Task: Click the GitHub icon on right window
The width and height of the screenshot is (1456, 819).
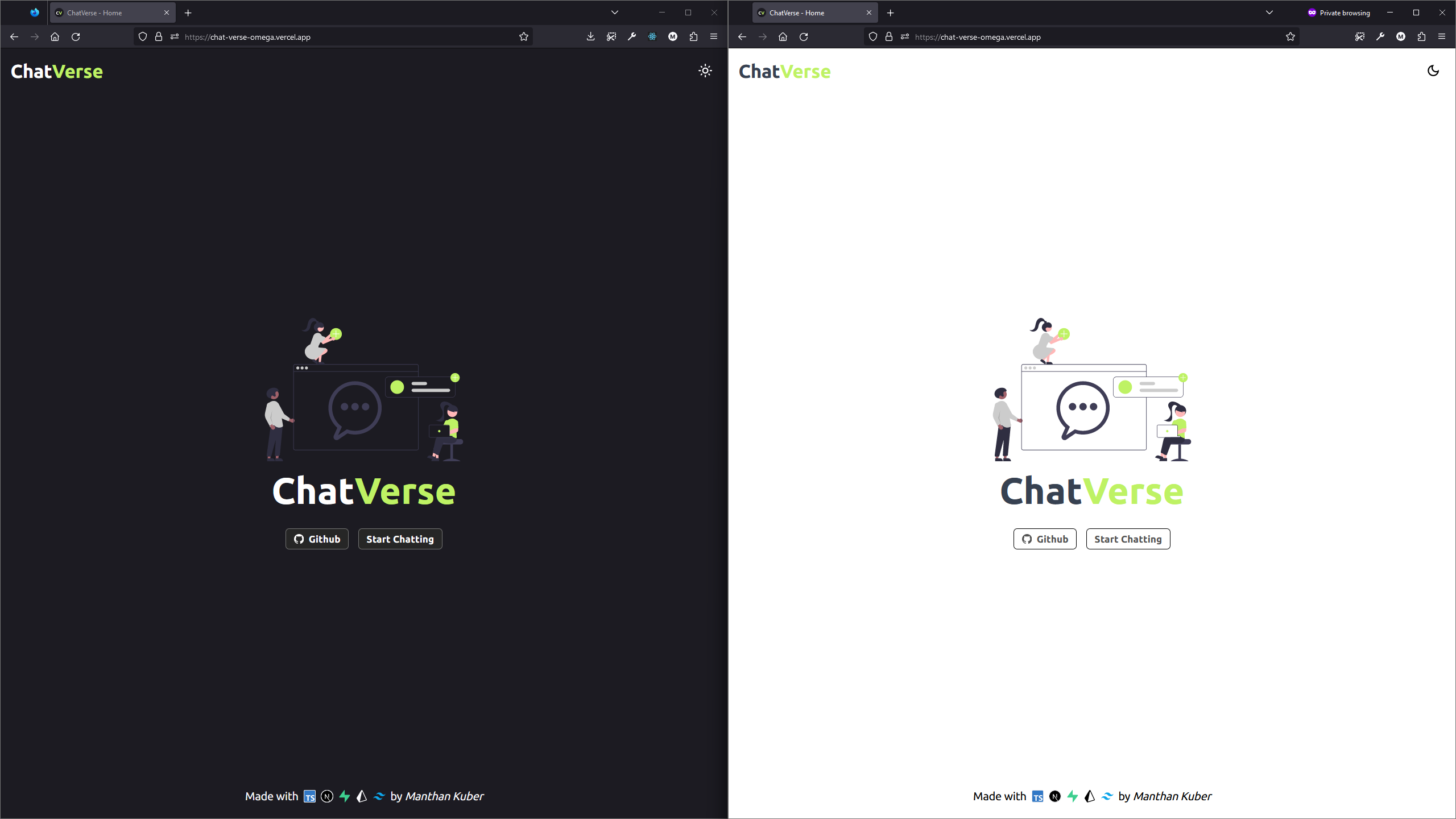Action: click(1027, 539)
